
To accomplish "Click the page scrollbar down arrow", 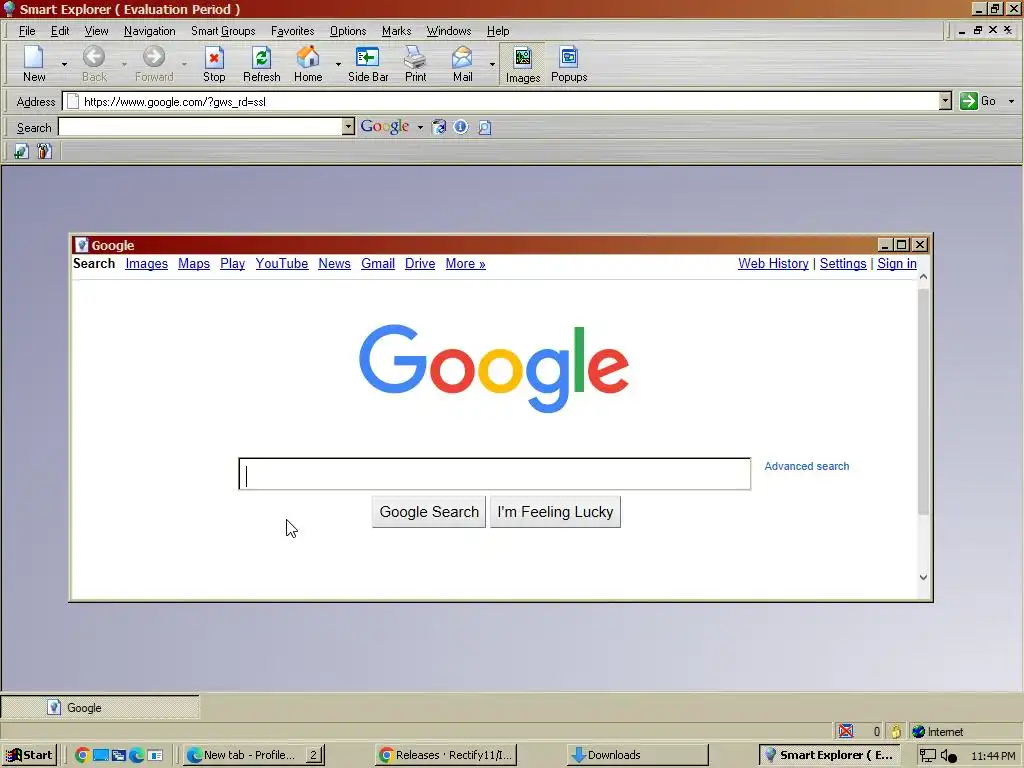I will click(x=923, y=577).
